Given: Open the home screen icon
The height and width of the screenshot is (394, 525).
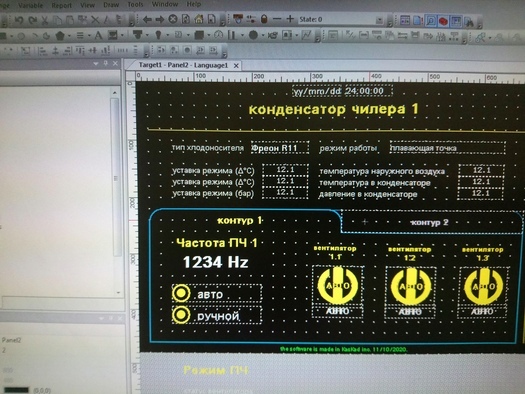Looking at the screenshot, I should (x=199, y=19).
